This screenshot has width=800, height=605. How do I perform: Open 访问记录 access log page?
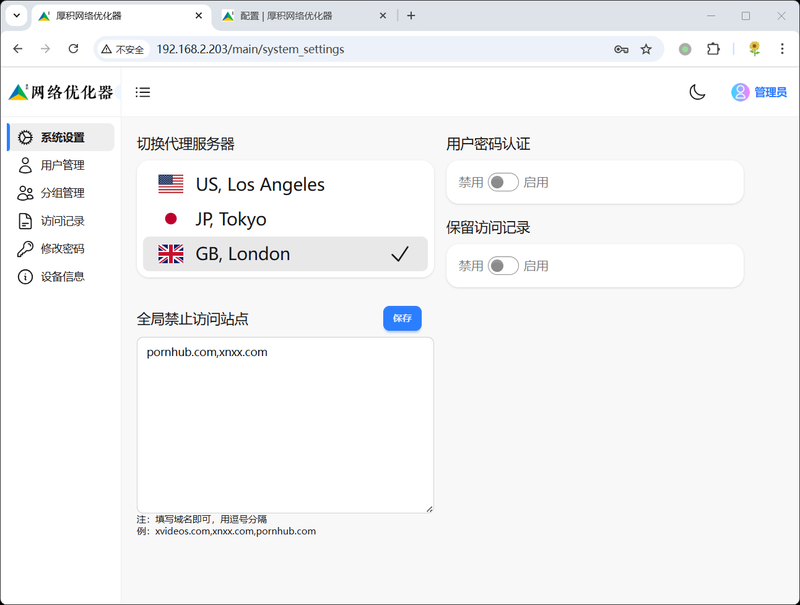click(x=61, y=221)
